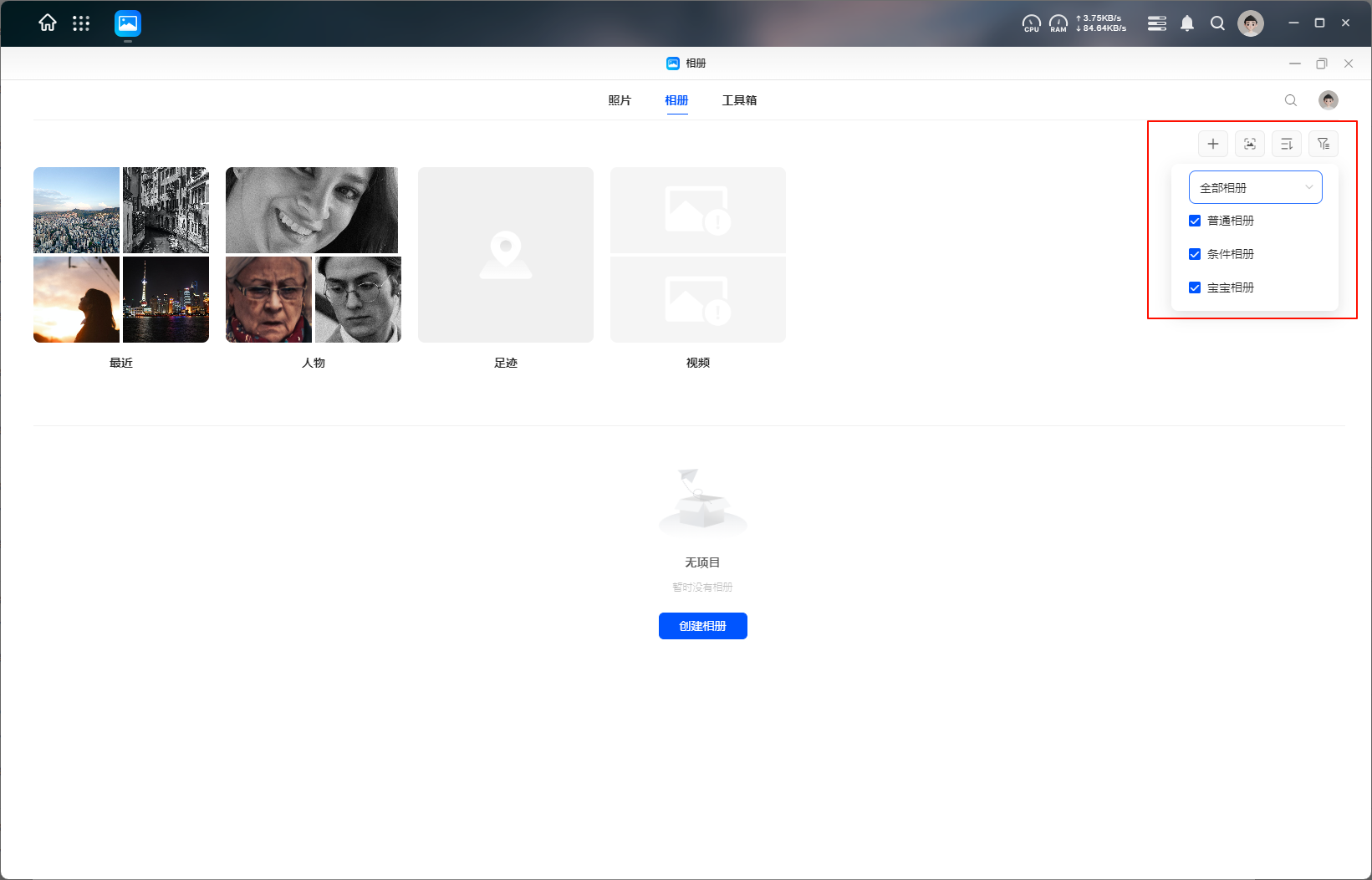Open the task manager toggle icon in top bar
The width and height of the screenshot is (1372, 880).
[1157, 23]
